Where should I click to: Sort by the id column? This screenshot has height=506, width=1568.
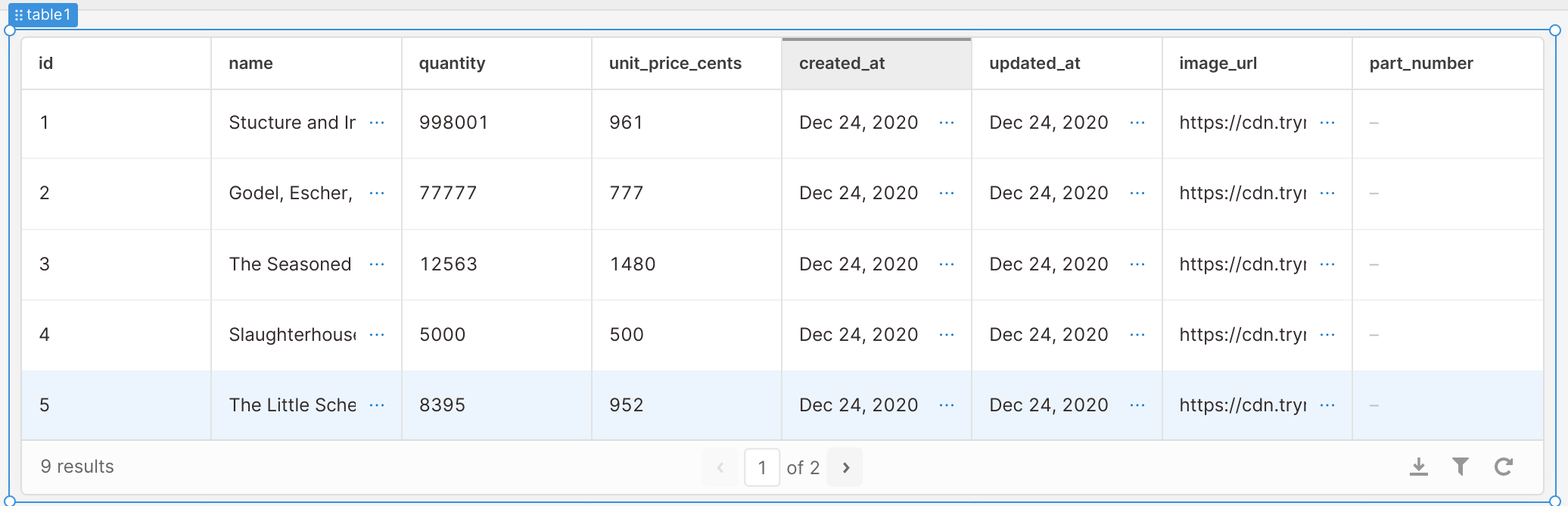(x=45, y=63)
